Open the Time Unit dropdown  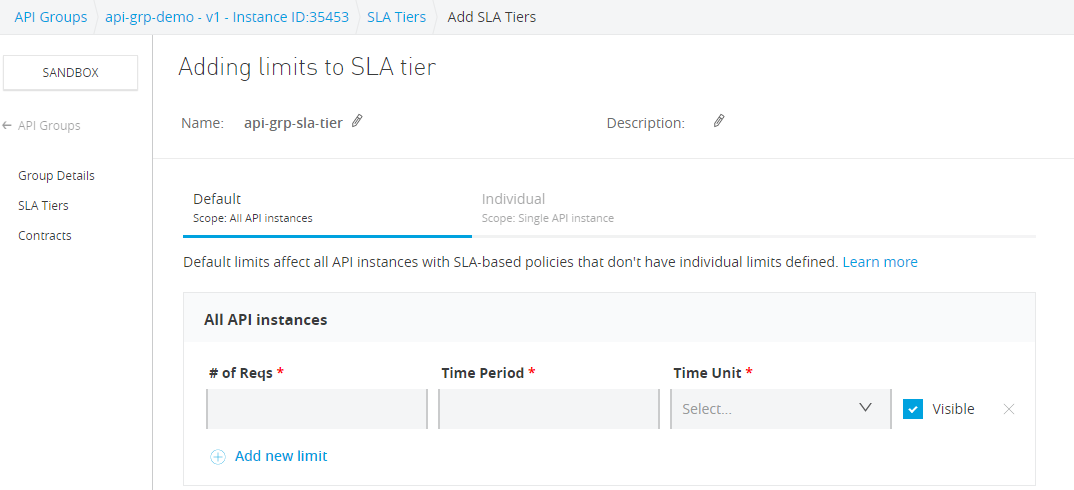(x=780, y=409)
